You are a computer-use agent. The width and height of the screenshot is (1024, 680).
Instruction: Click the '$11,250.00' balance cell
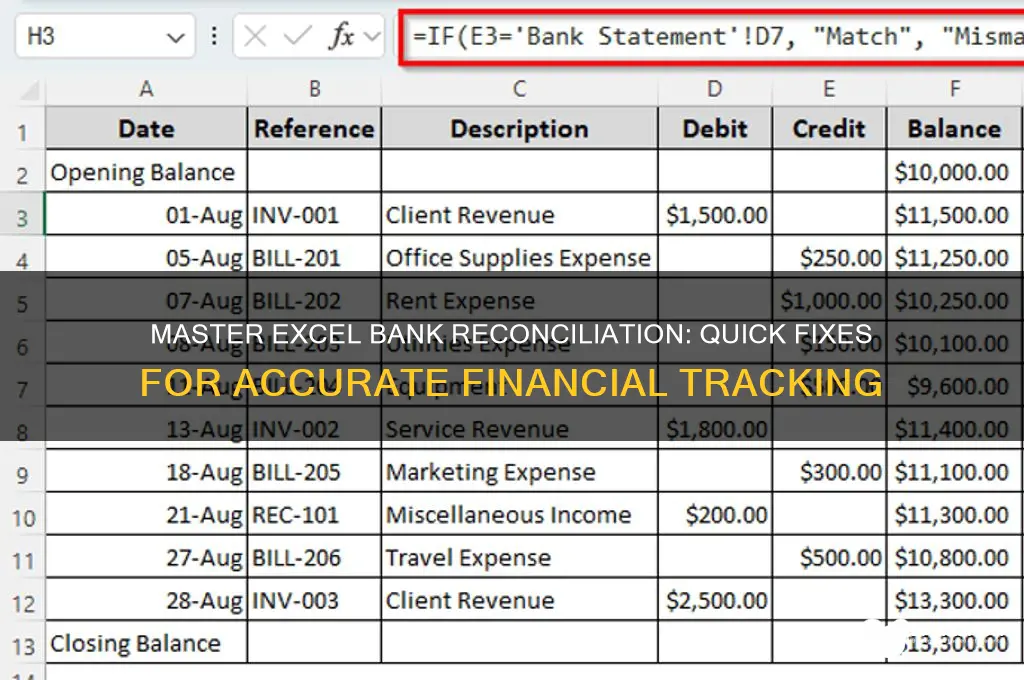click(955, 257)
